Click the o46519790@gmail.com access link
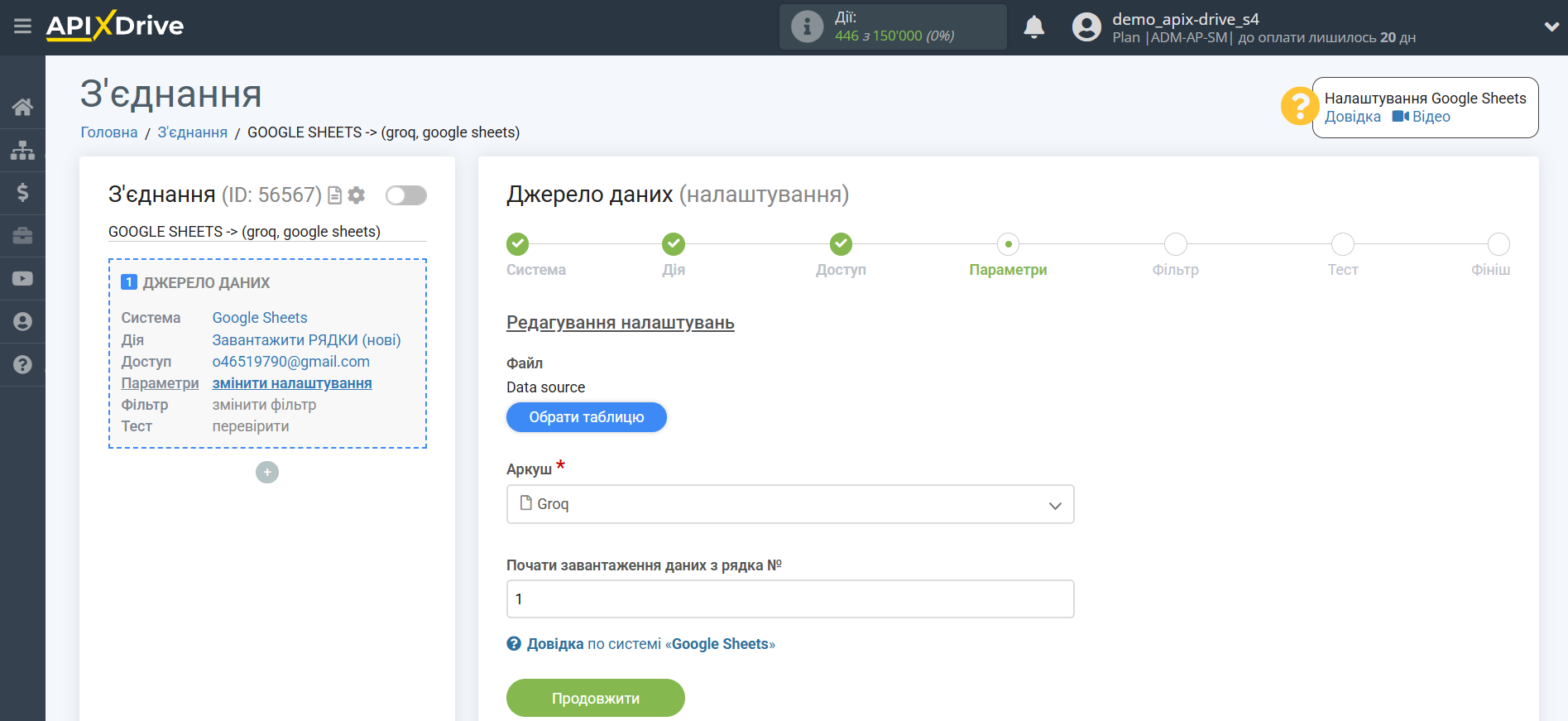The image size is (1568, 721). [291, 362]
